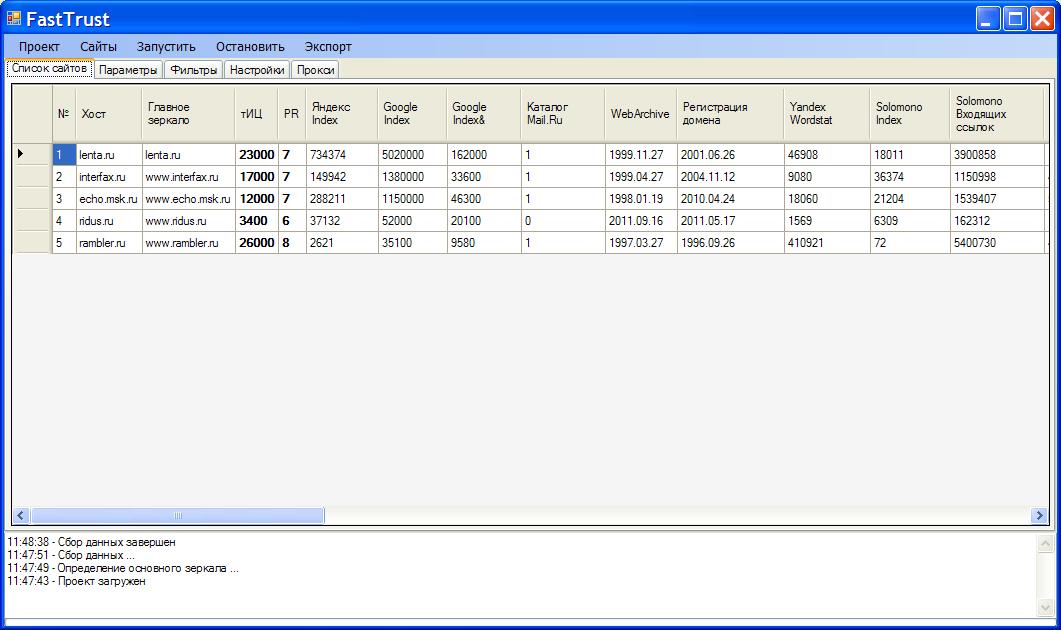Minimize the FastTrust window
The image size is (1061, 630).
[989, 19]
